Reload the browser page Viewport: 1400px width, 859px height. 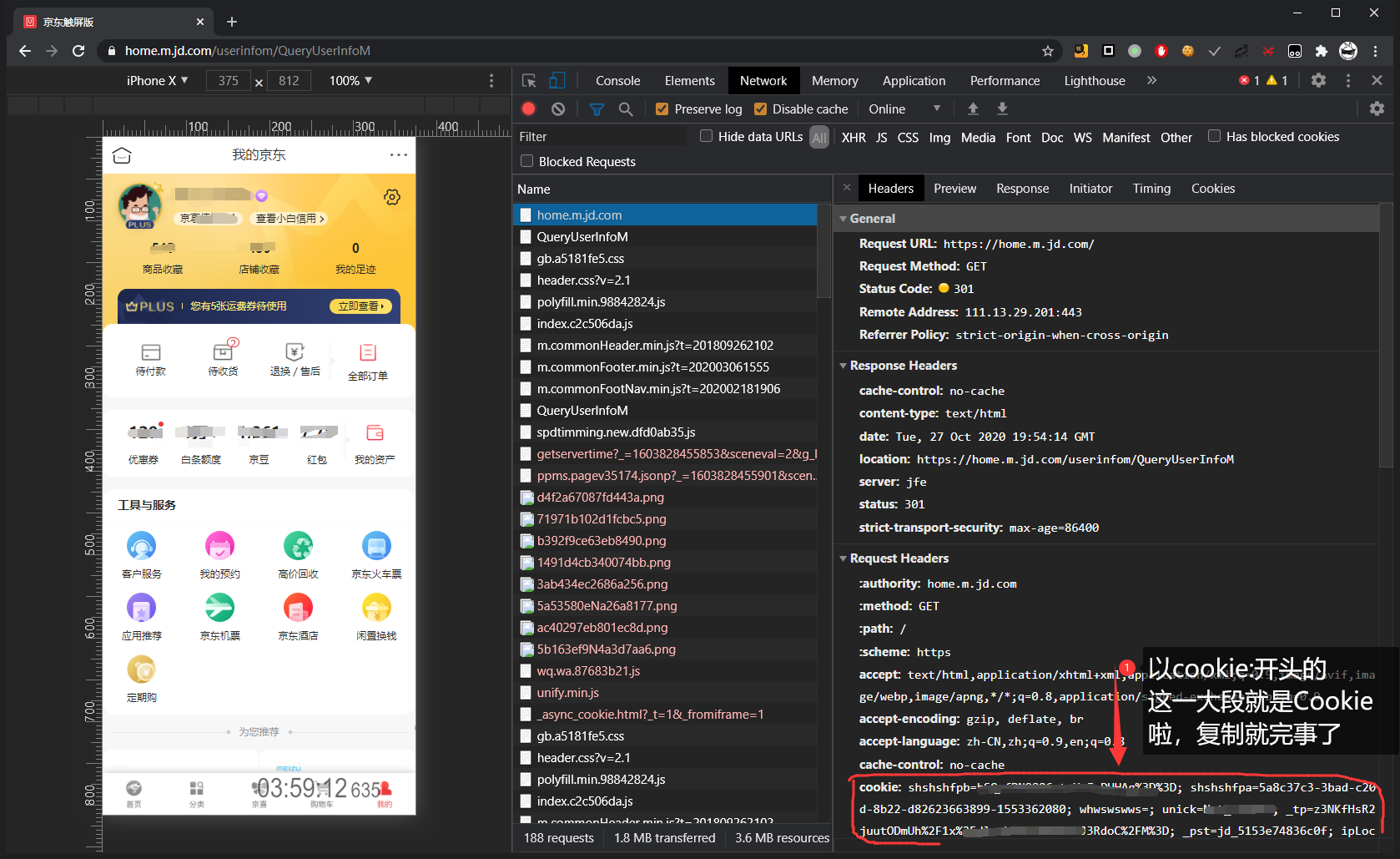pyautogui.click(x=78, y=51)
